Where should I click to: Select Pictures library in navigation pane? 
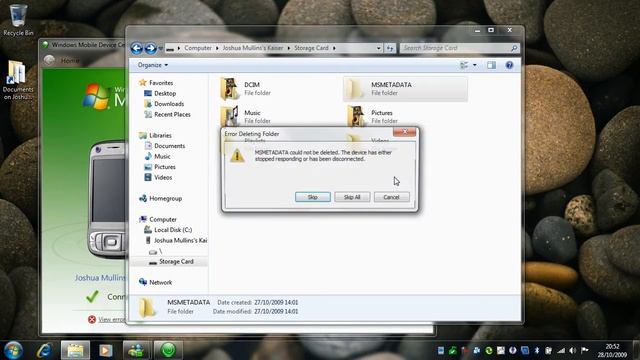tap(164, 167)
